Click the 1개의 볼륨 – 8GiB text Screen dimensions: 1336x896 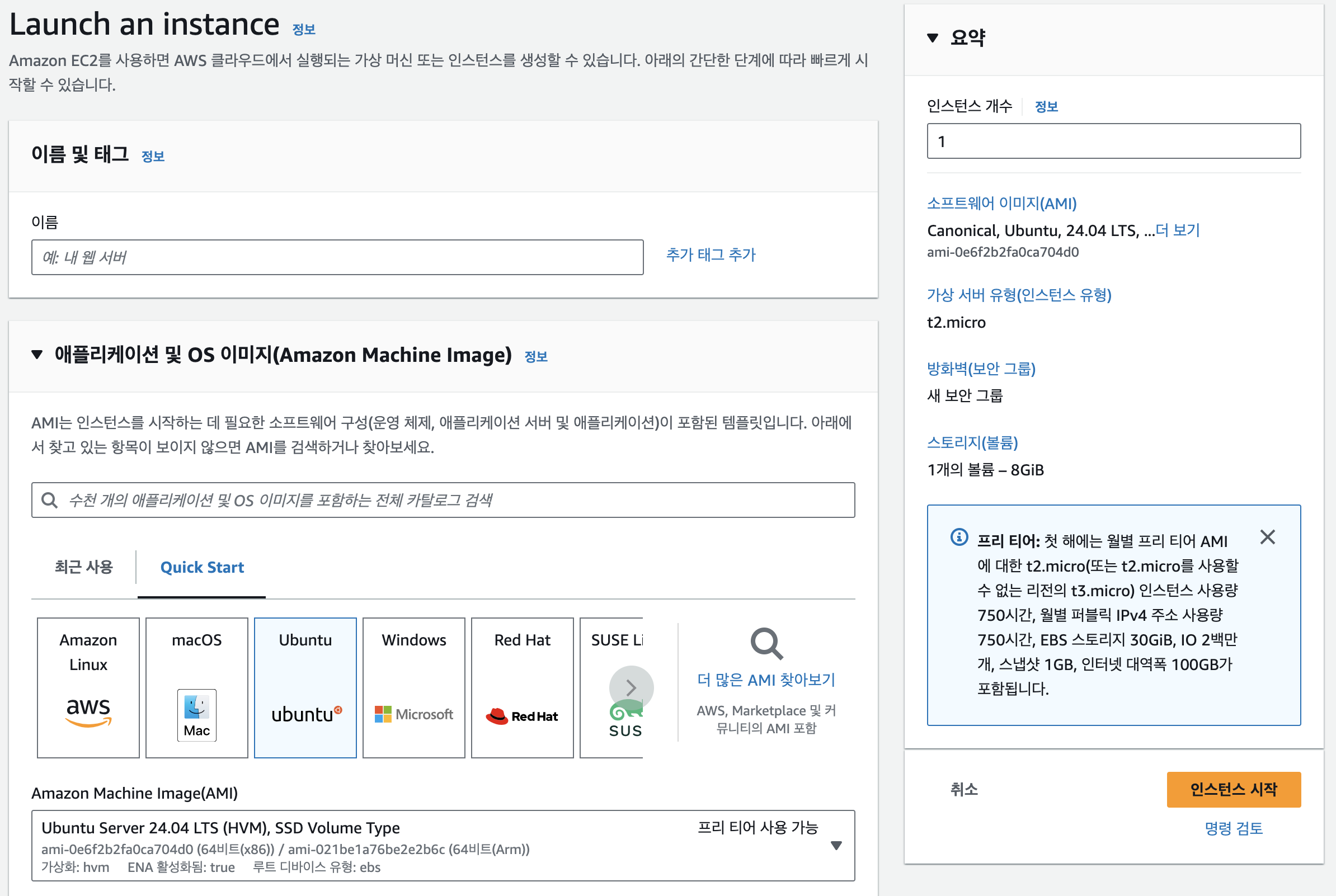point(985,470)
